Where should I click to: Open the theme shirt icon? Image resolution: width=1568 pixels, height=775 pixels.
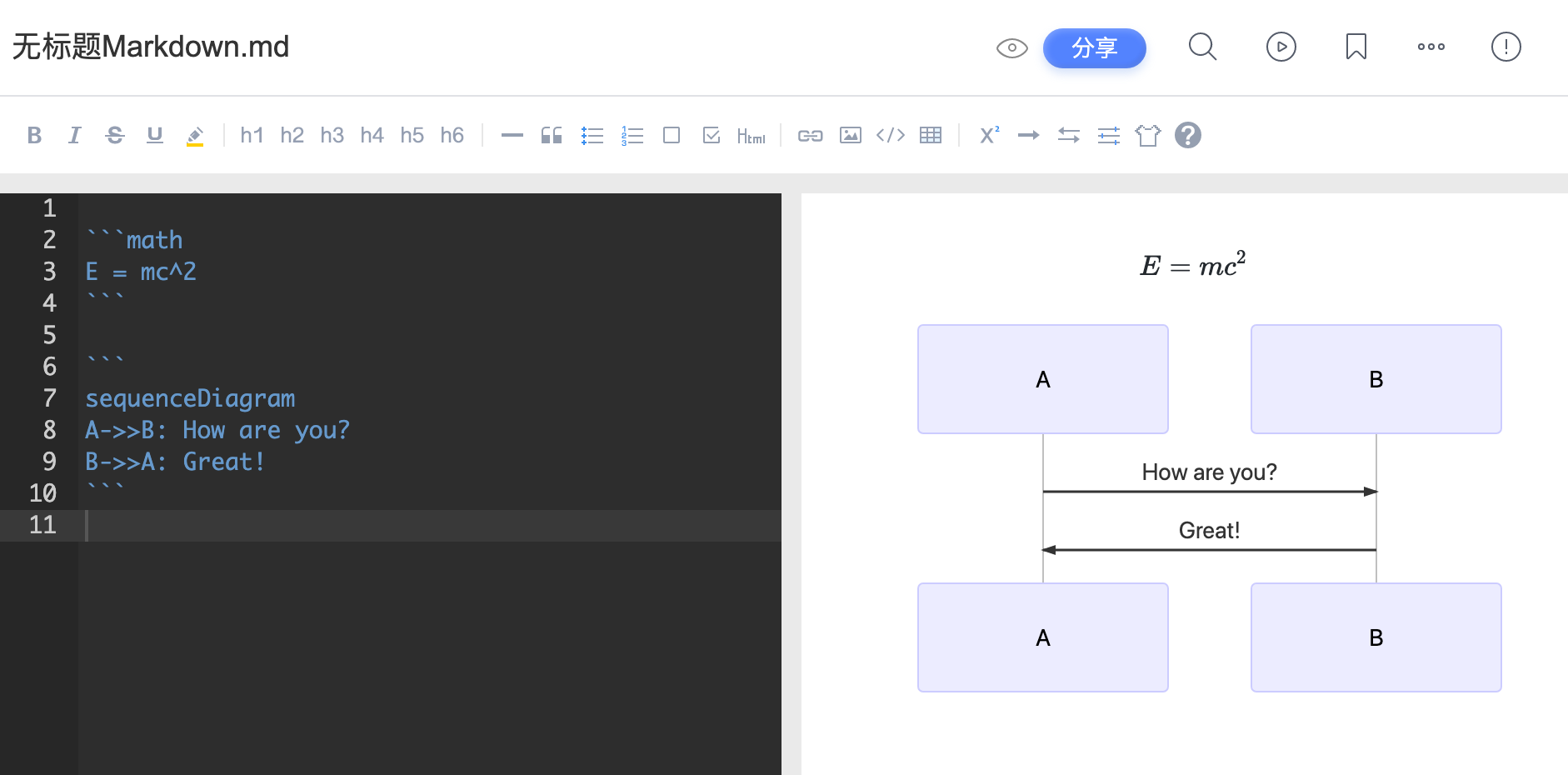[1148, 135]
